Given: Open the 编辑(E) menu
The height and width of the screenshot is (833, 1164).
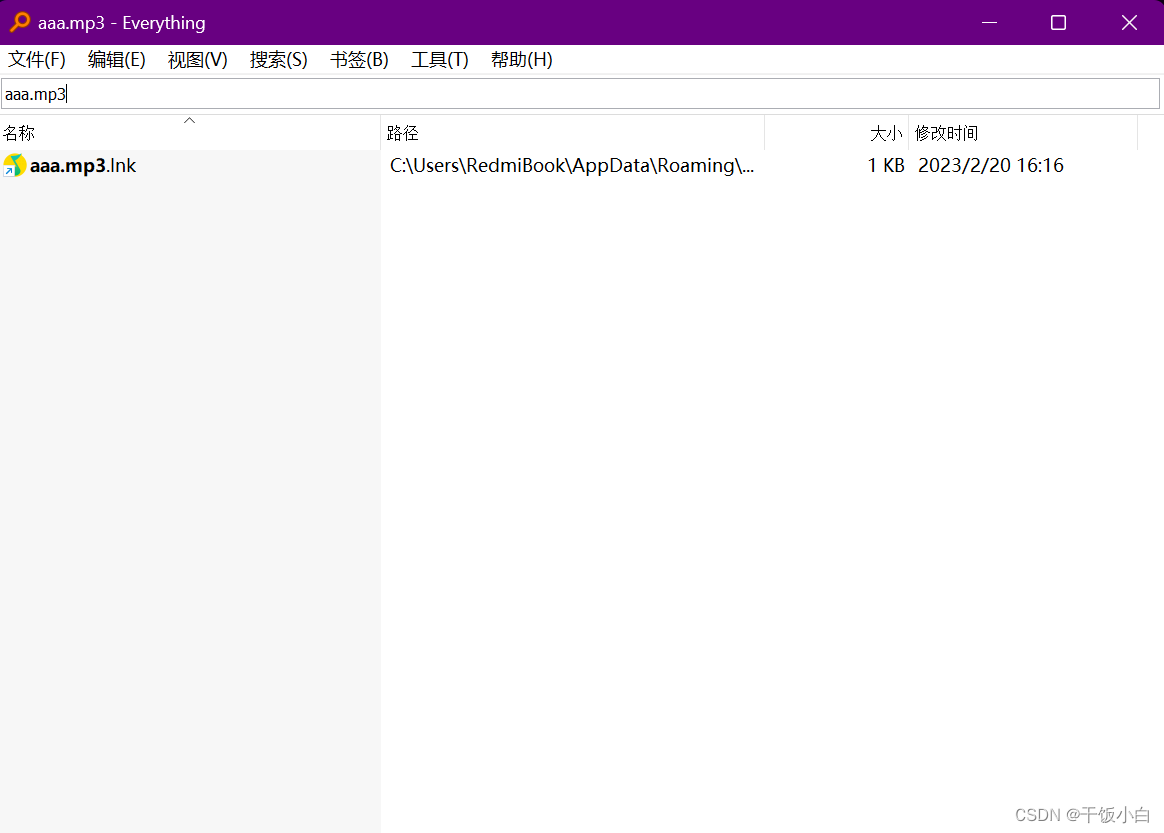Looking at the screenshot, I should pos(117,59).
